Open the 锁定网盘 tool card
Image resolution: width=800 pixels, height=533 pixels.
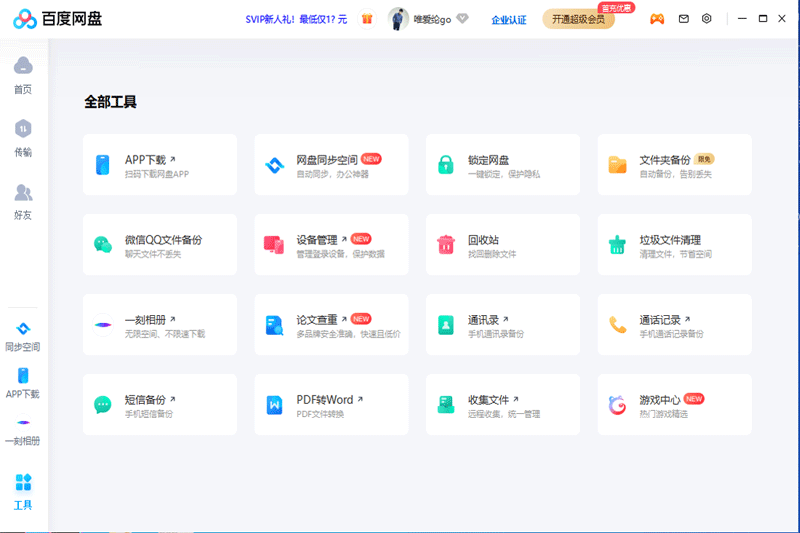(503, 165)
